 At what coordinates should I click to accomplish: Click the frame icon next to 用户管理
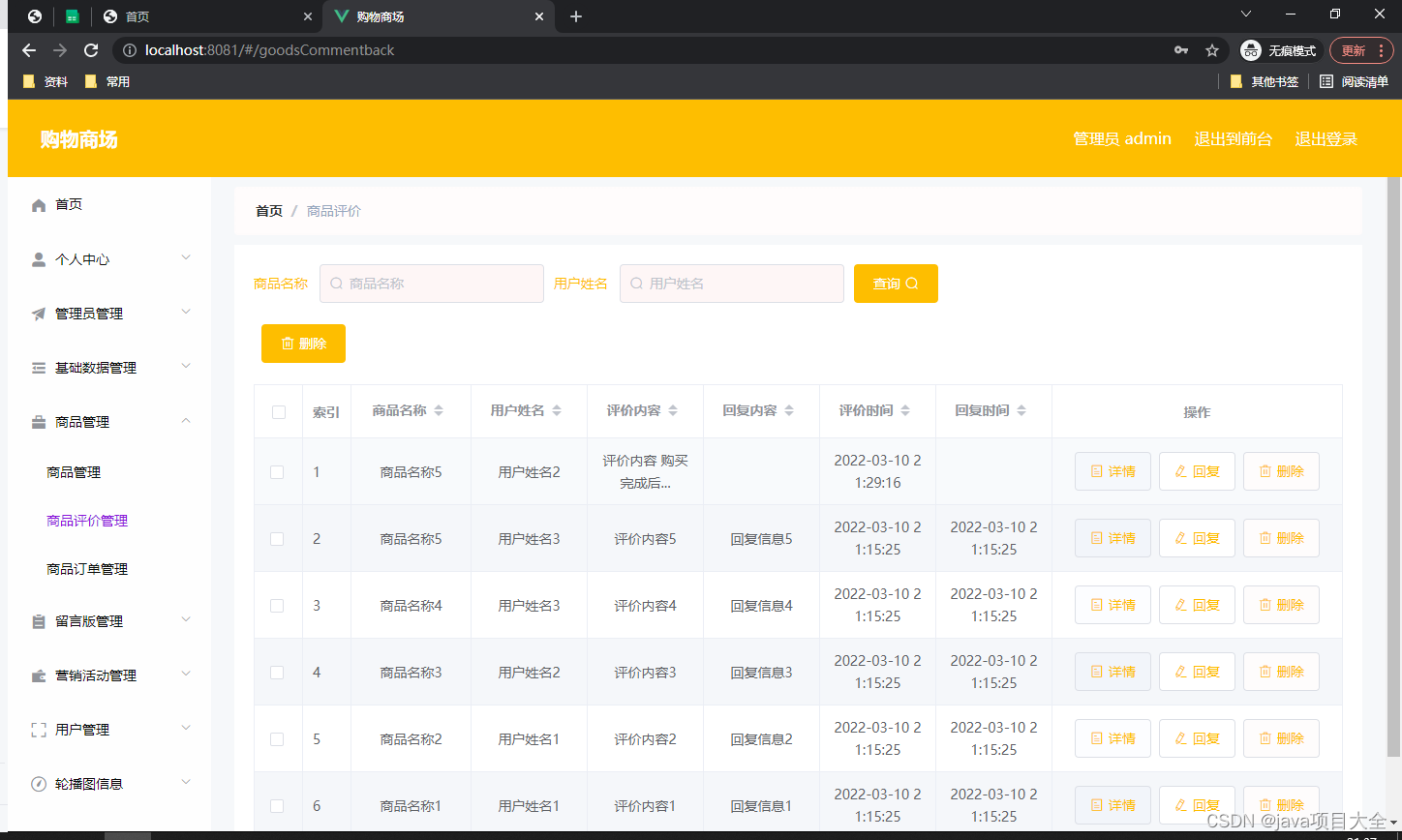pyautogui.click(x=39, y=730)
